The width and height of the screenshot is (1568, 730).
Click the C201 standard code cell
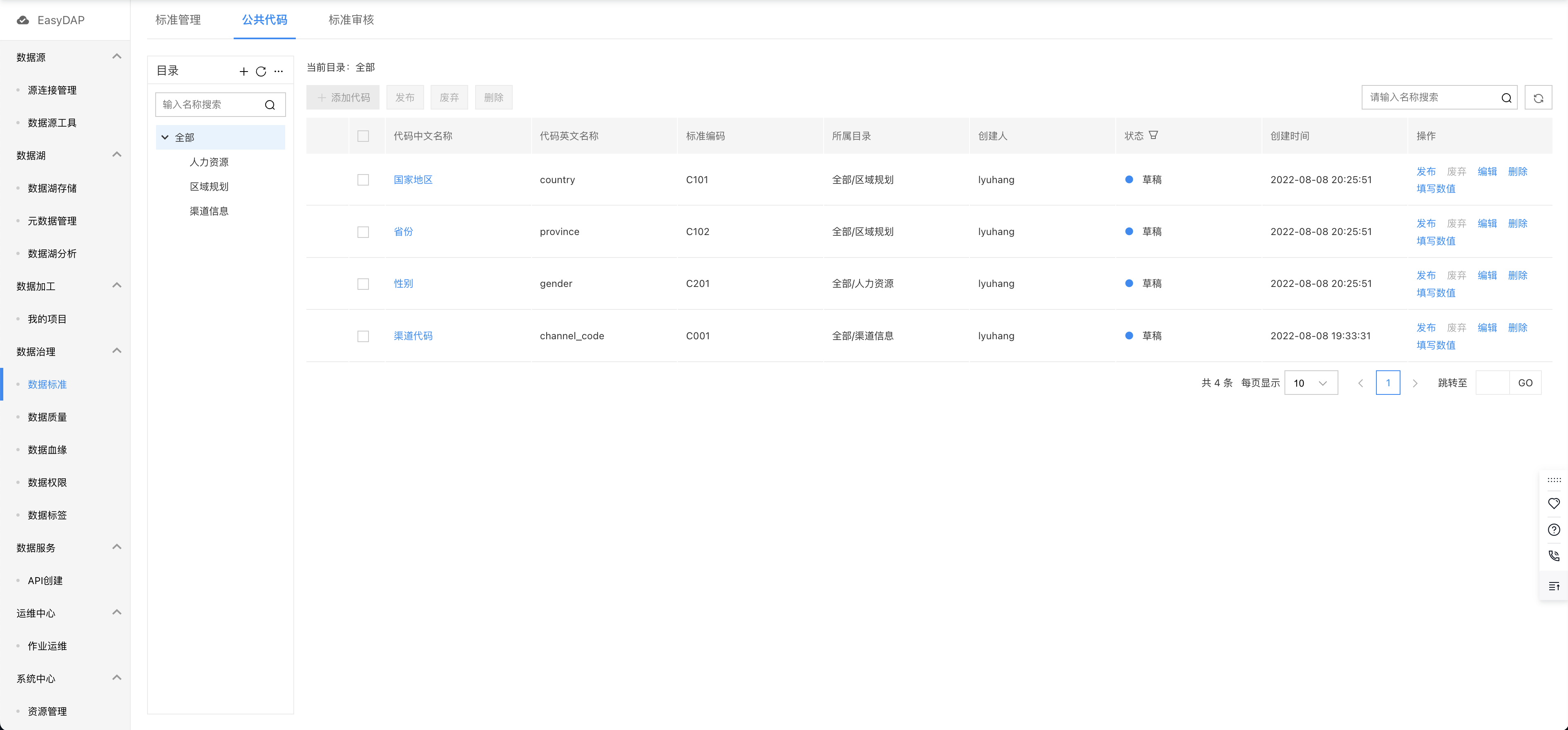[697, 284]
